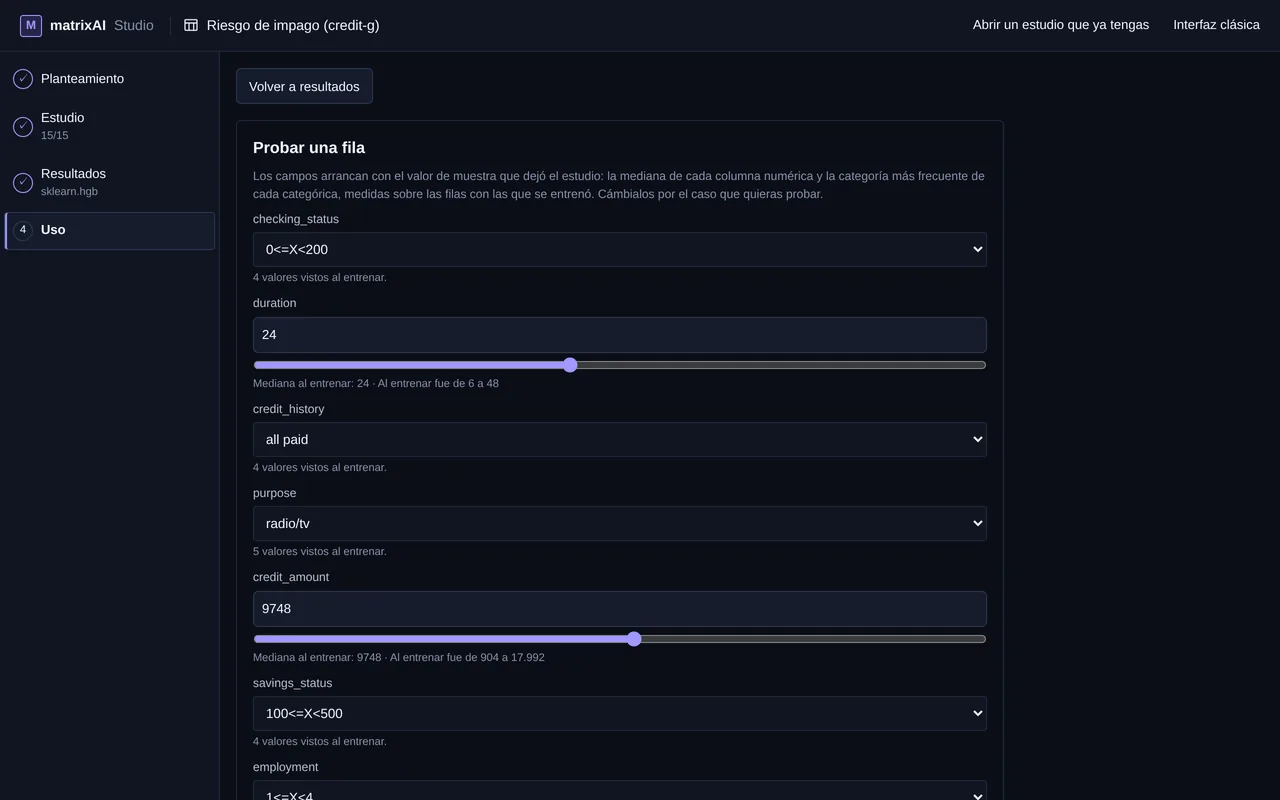Click the text Mediana al entrenar: 24
The height and width of the screenshot is (800, 1280).
[311, 383]
